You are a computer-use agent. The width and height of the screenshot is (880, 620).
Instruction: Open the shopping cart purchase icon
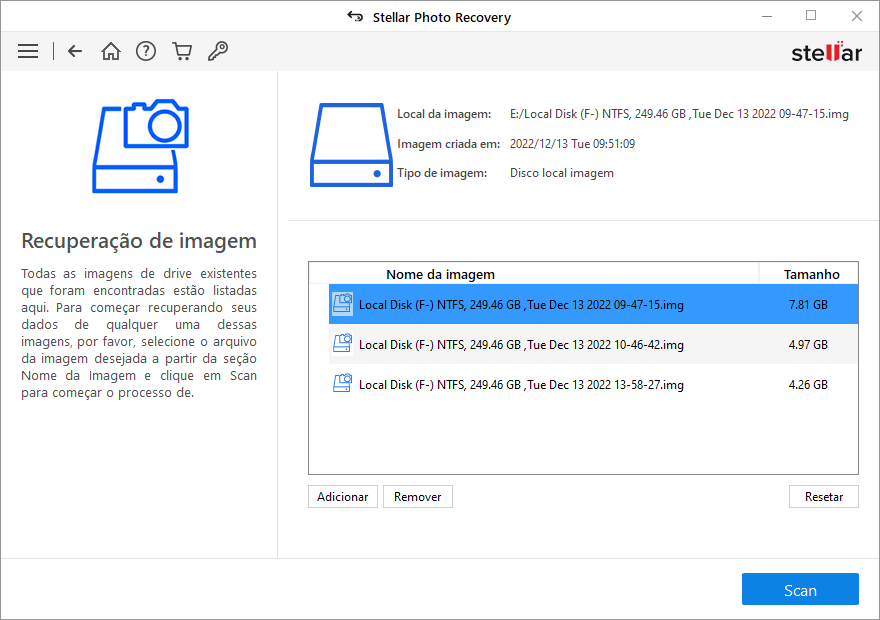point(182,51)
